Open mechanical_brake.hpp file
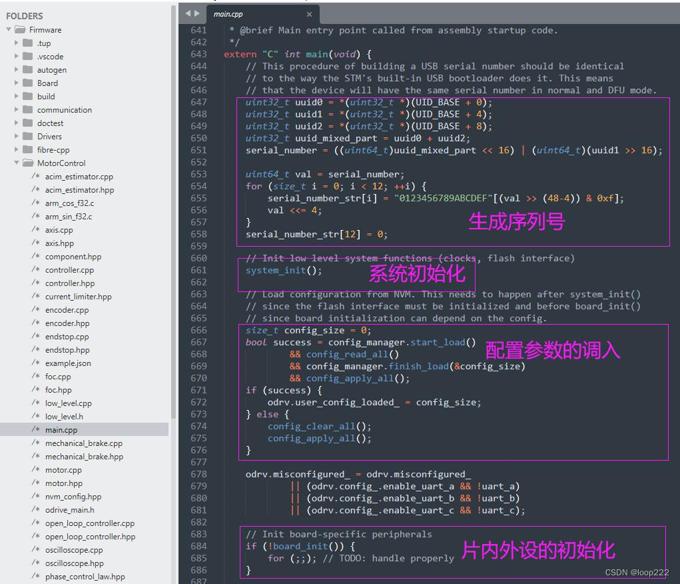 (x=84, y=457)
